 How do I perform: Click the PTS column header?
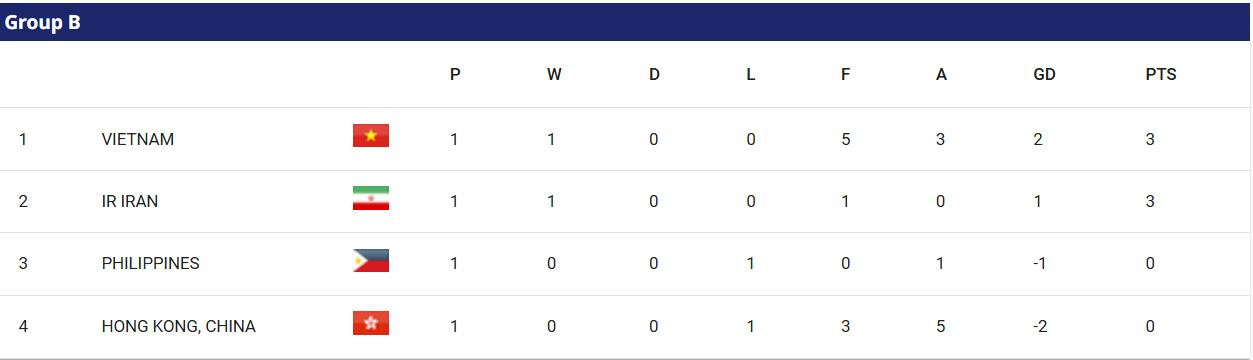point(1161,74)
